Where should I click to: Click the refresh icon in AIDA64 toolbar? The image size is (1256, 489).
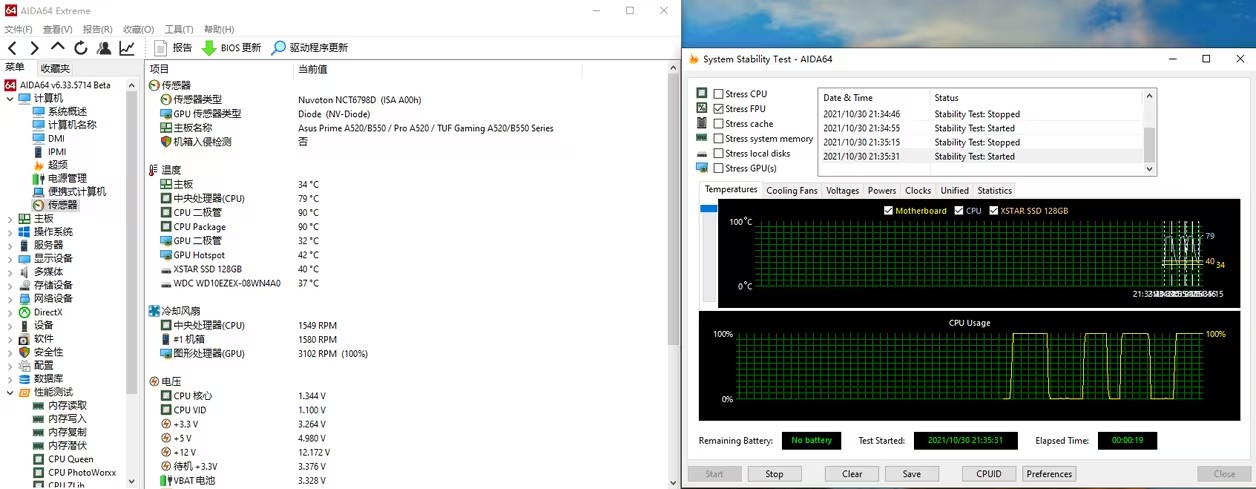click(x=80, y=48)
